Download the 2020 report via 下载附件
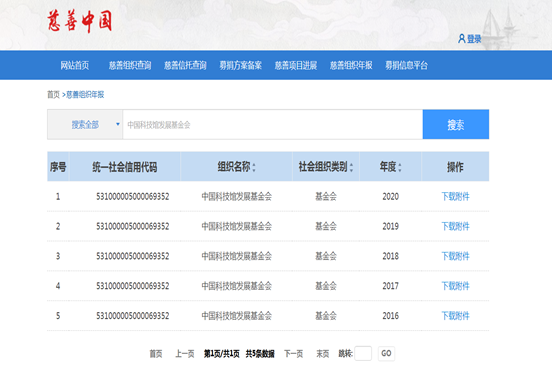This screenshot has height=368, width=552. [x=456, y=197]
